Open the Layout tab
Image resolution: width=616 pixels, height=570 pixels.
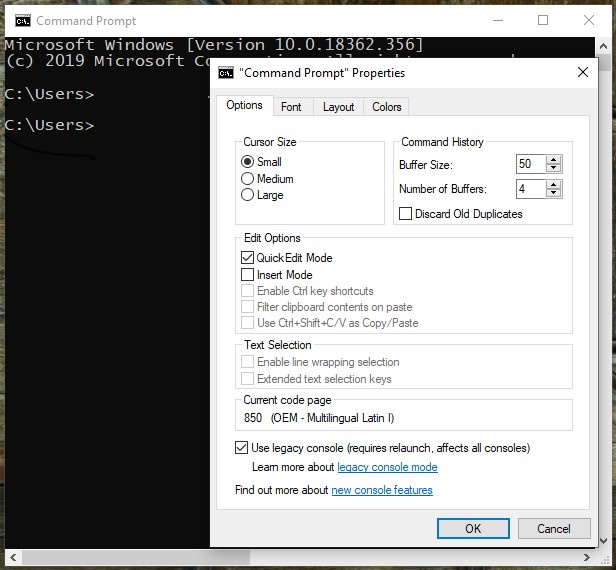tap(338, 107)
